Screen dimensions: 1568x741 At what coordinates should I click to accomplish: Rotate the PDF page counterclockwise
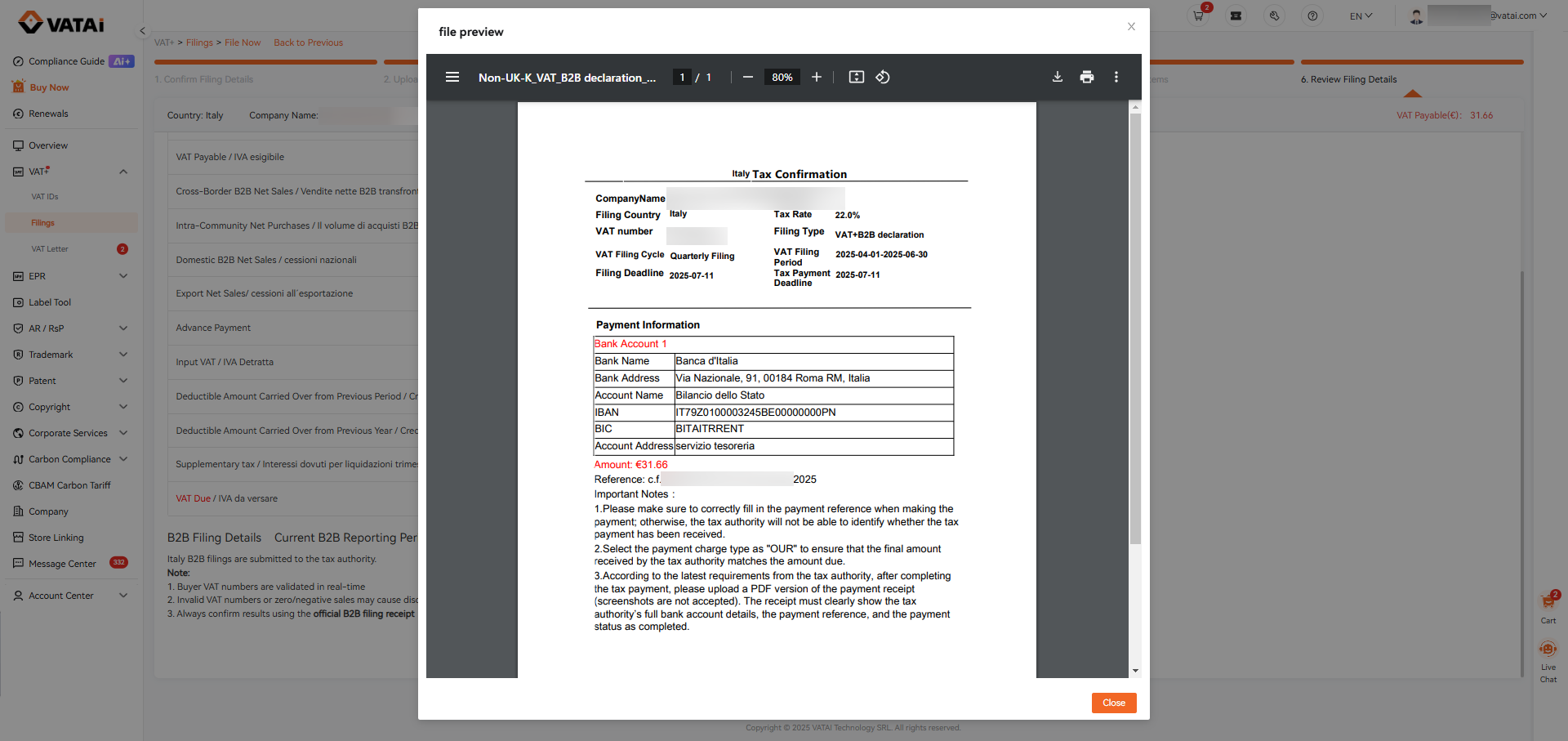(x=883, y=77)
